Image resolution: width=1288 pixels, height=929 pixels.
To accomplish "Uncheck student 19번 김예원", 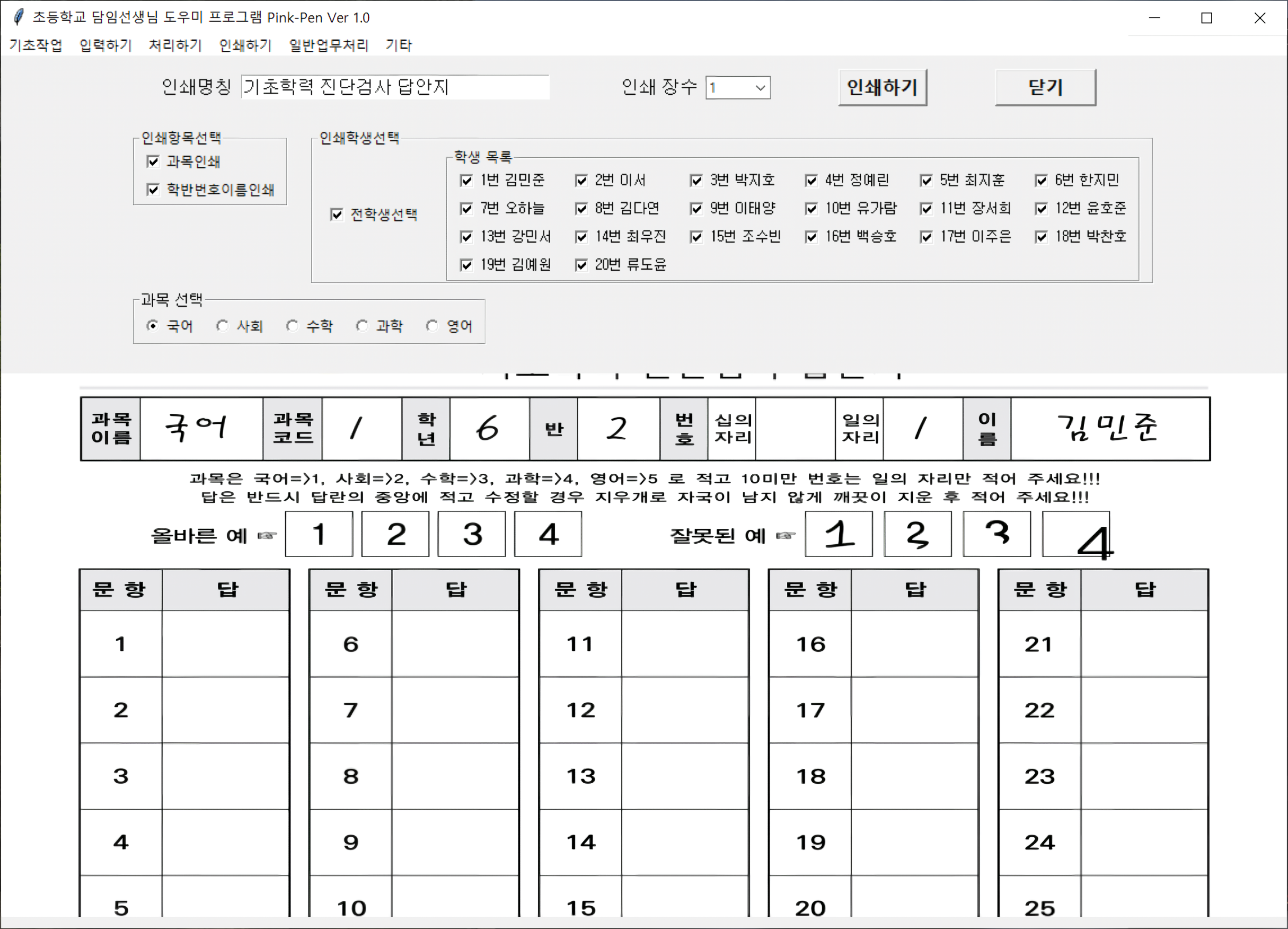I will [x=466, y=265].
